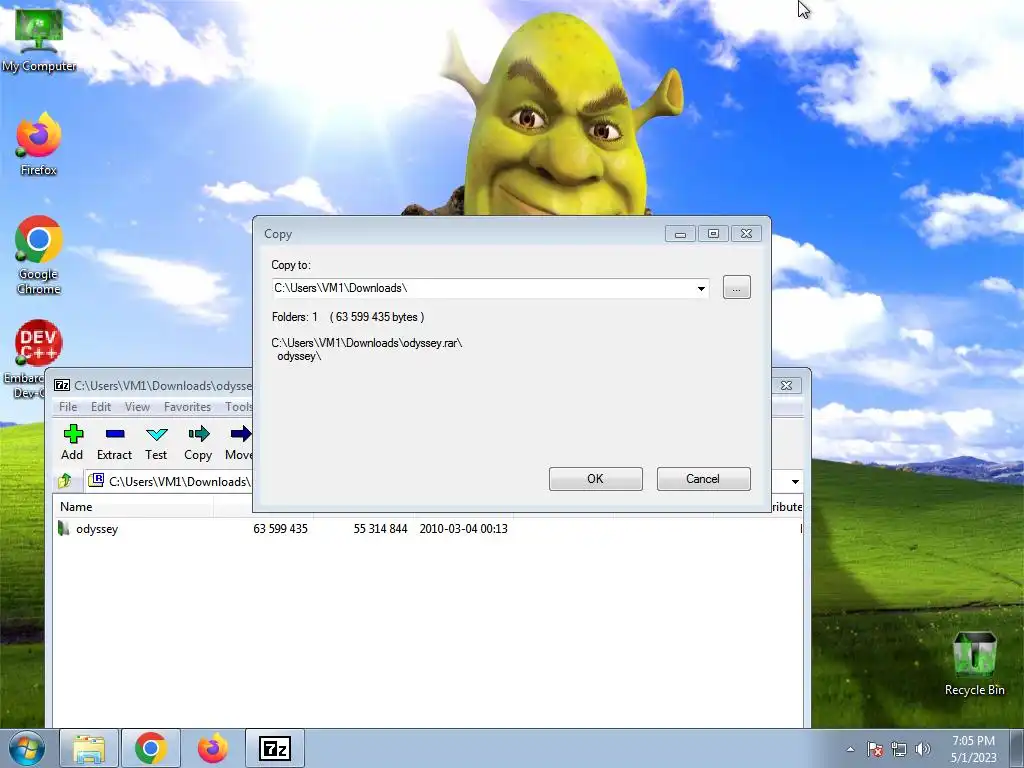Minimize the Copy dialog
This screenshot has width=1024, height=768.
pyautogui.click(x=680, y=233)
